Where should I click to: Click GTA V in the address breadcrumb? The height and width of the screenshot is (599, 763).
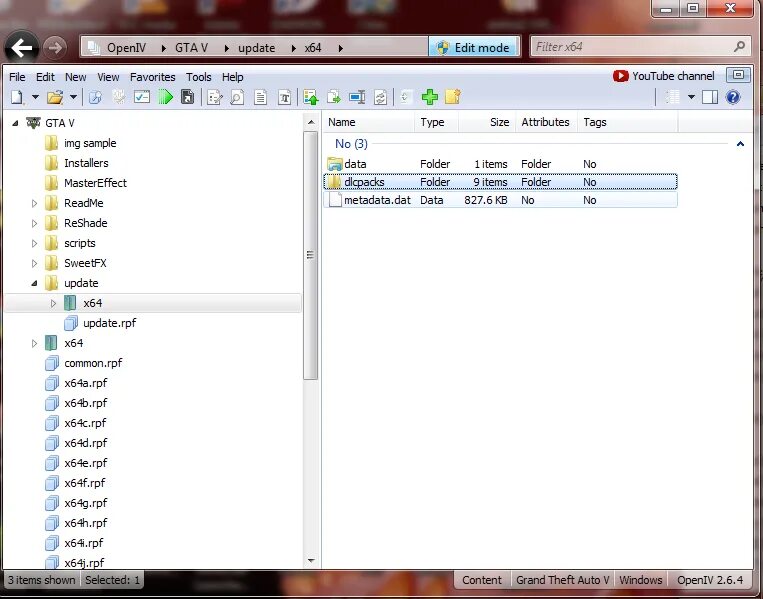(191, 48)
